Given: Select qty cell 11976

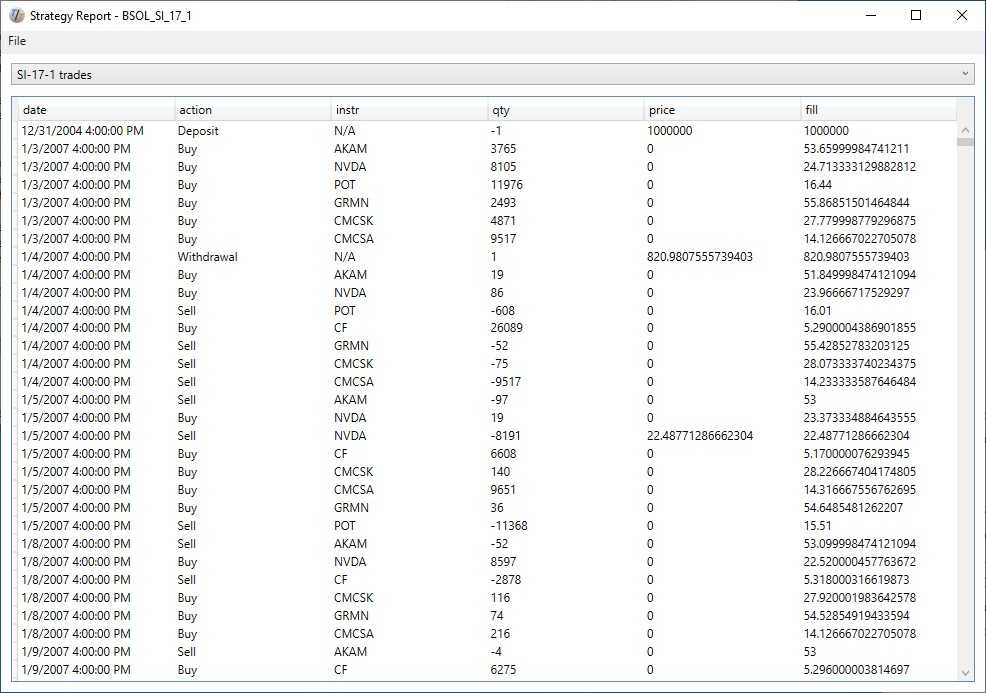Looking at the screenshot, I should 507,185.
